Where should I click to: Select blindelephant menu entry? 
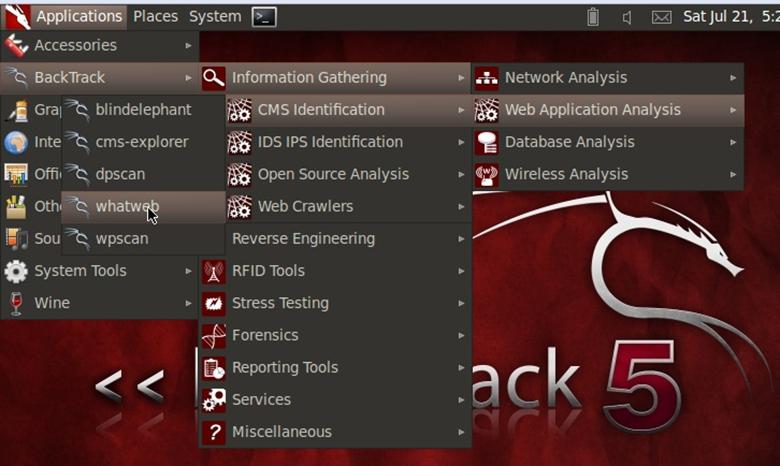tap(143, 110)
